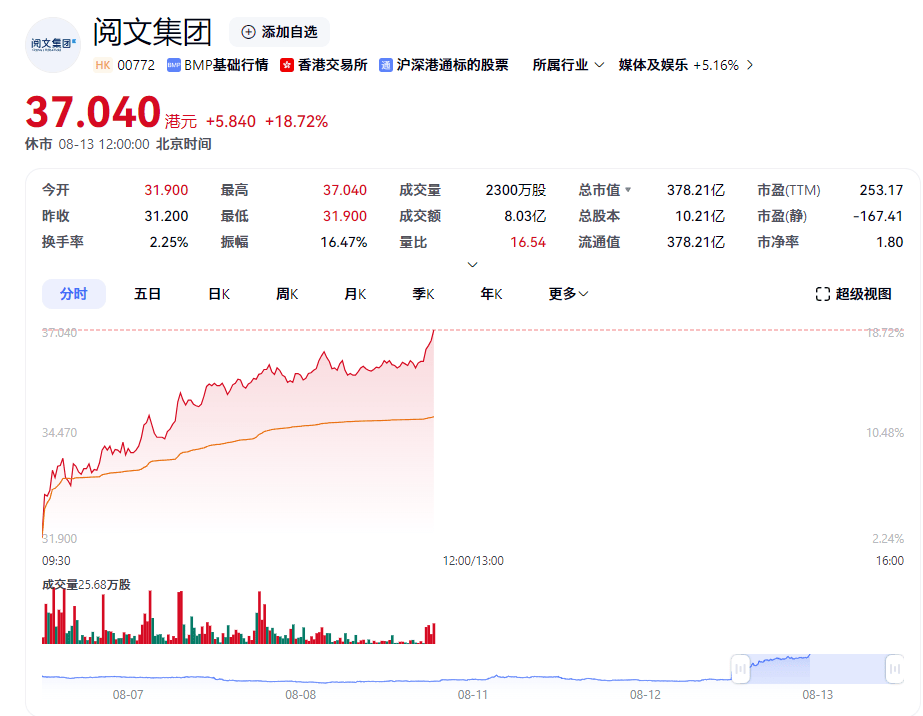Open the 总市值 dropdown triangle
Image resolution: width=923 pixels, height=716 pixels.
pos(628,190)
